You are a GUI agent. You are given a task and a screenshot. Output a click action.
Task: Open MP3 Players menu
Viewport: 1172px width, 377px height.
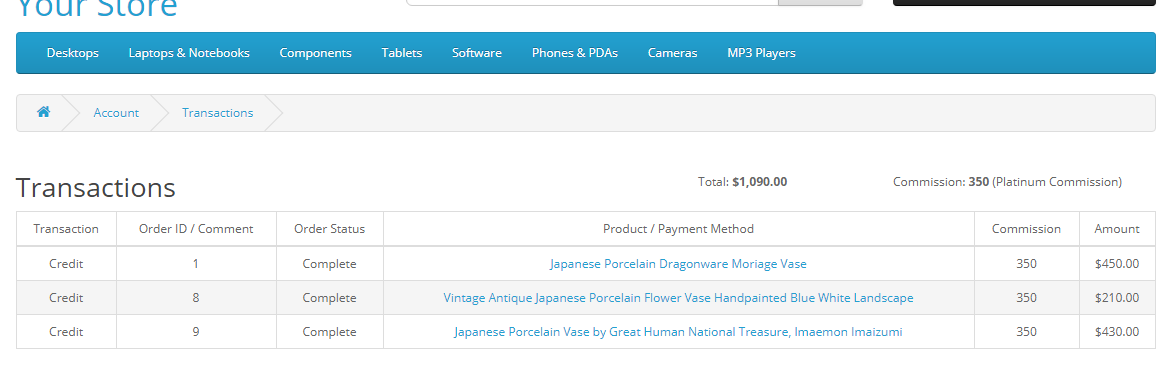tap(762, 53)
